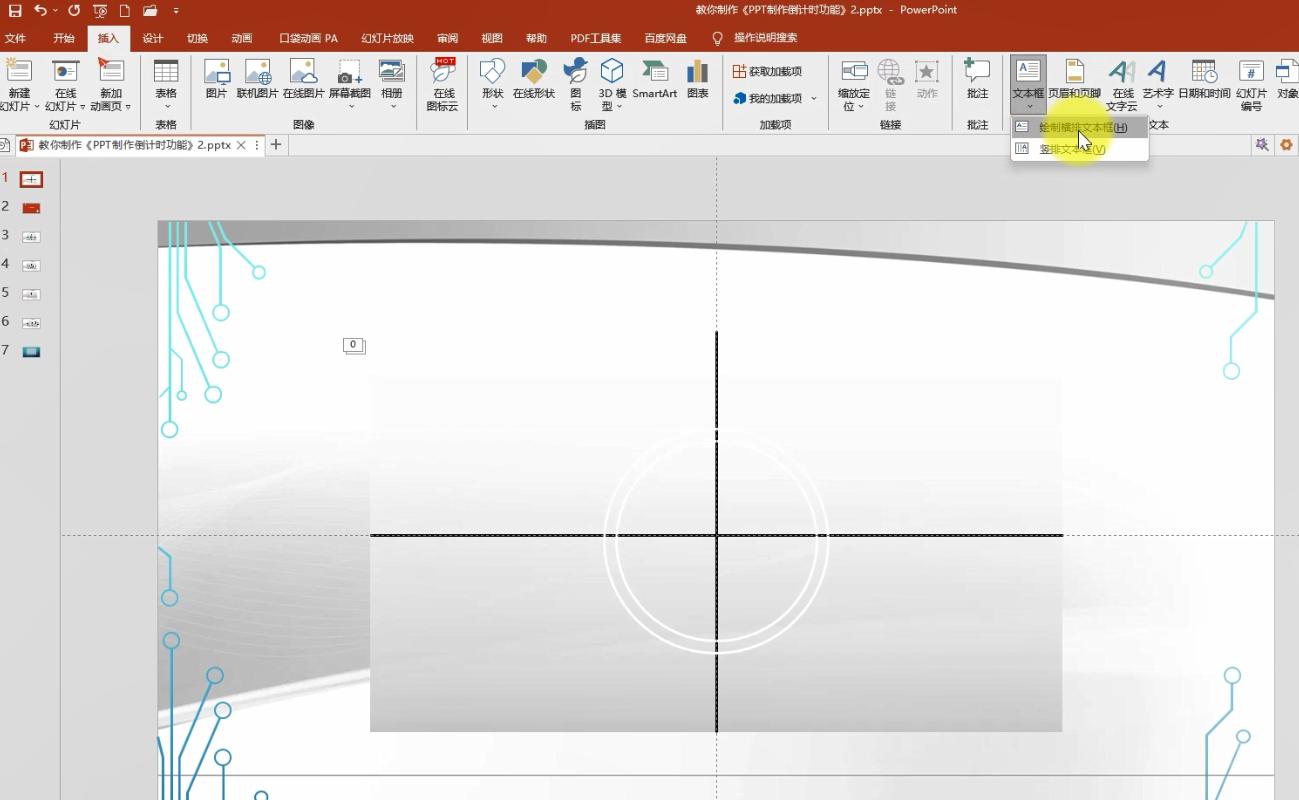Choose 绘制横排文本框 menu entry

1082,127
